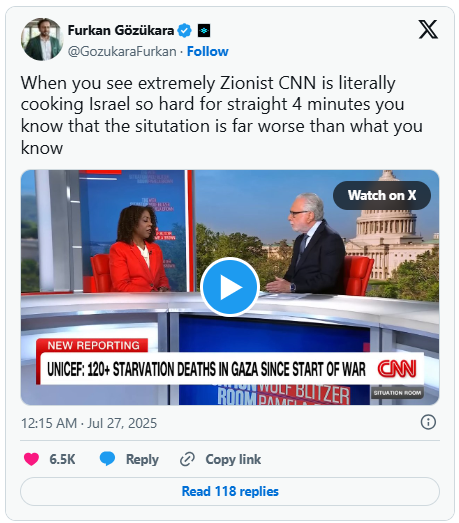Viewport: 459px width, 523px height.
Task: Click the tweet text about CNN
Action: coord(221,115)
